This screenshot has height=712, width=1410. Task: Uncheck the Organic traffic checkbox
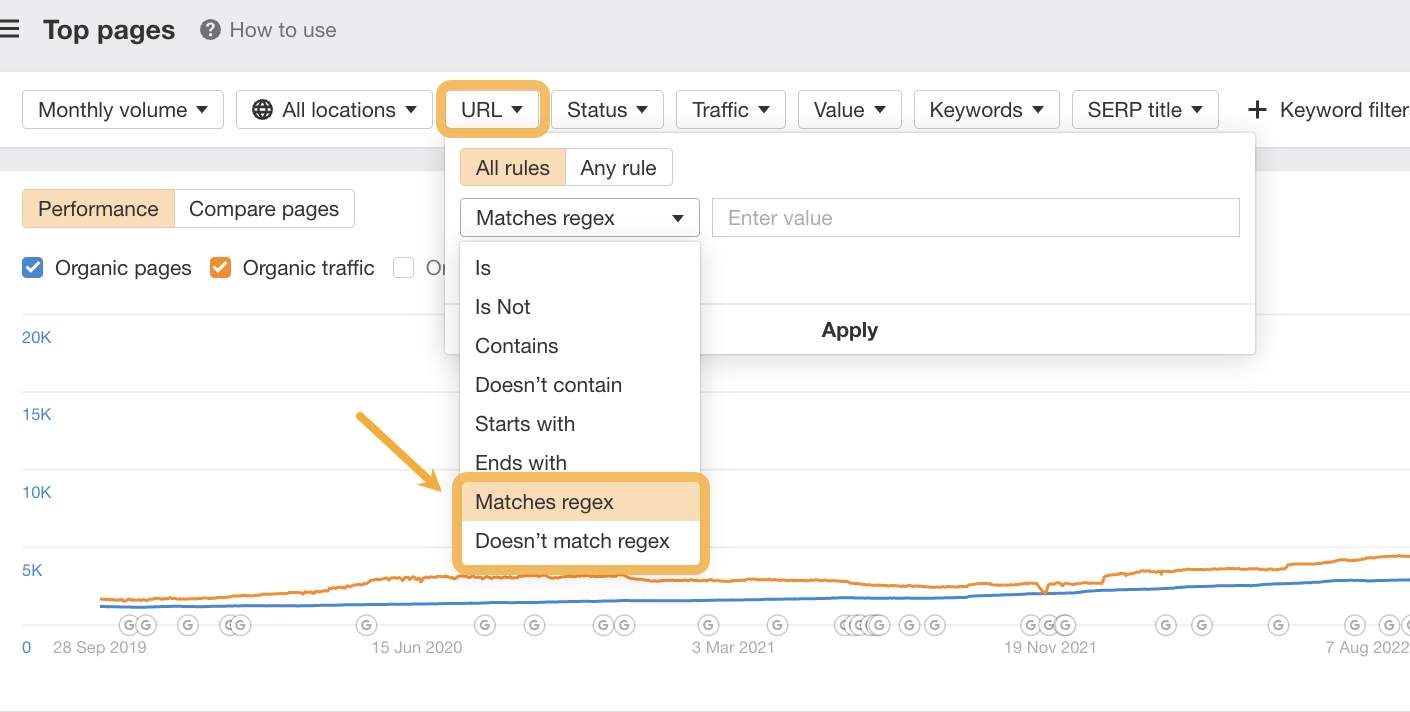point(221,268)
